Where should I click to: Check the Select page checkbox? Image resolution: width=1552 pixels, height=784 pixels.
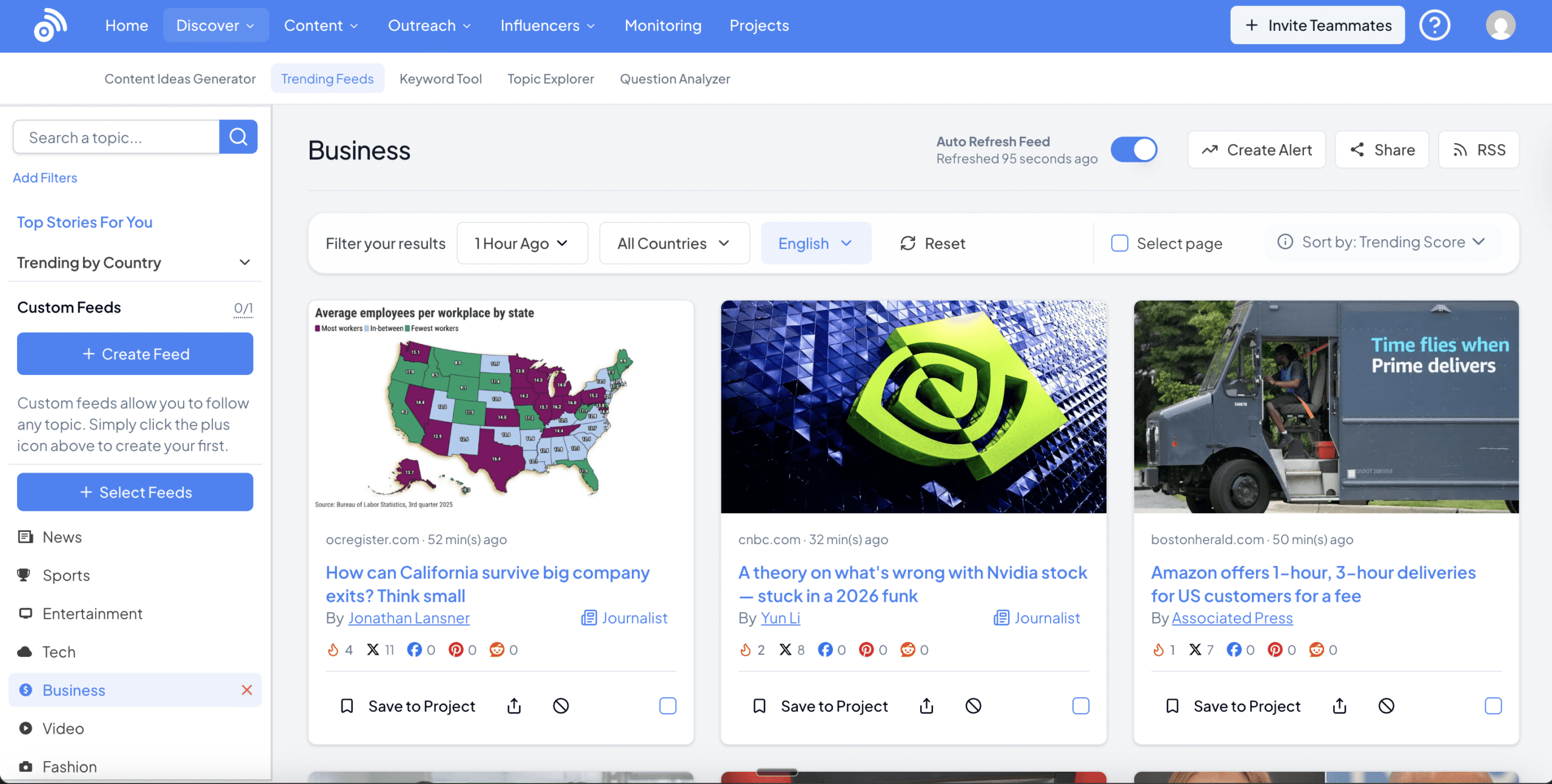[1120, 243]
